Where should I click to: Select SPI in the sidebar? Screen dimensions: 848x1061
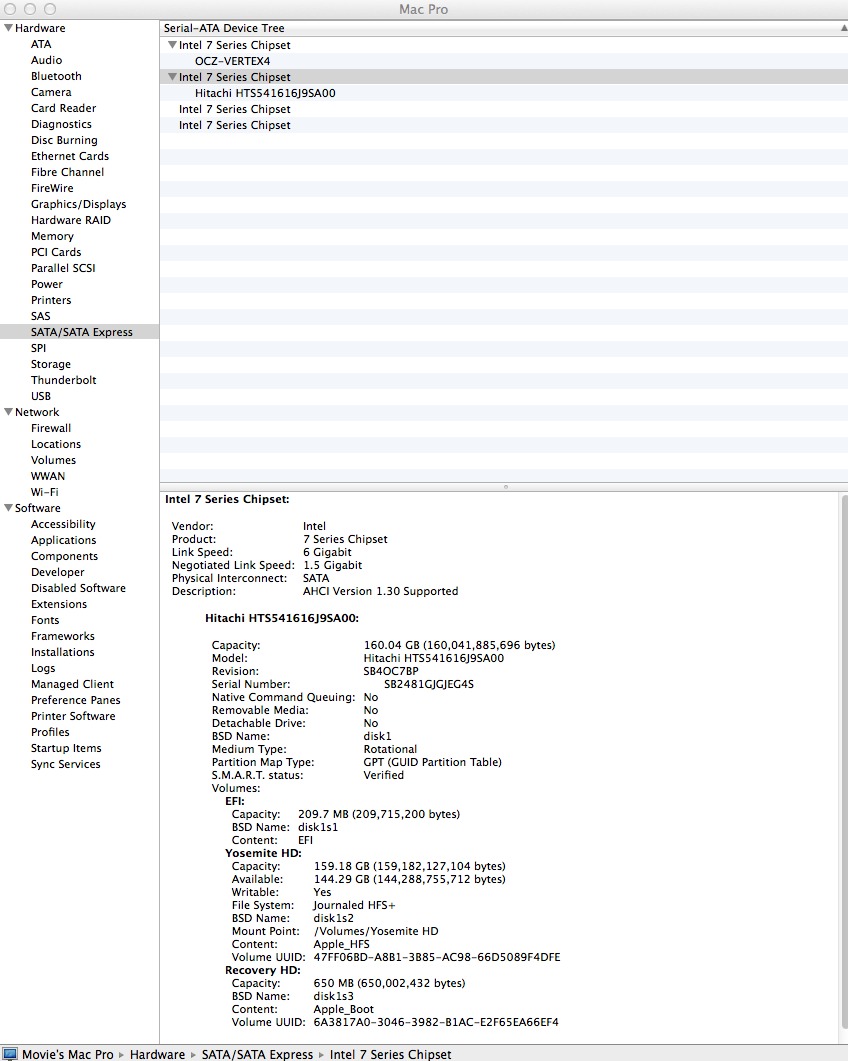click(x=39, y=348)
